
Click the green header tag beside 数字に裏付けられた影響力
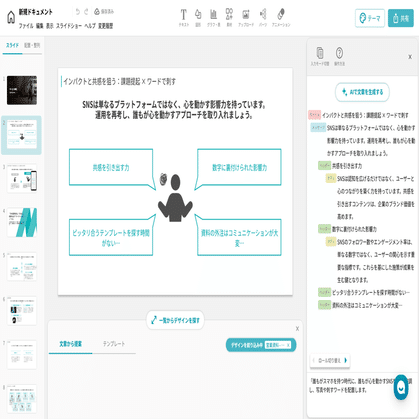pos(324,229)
